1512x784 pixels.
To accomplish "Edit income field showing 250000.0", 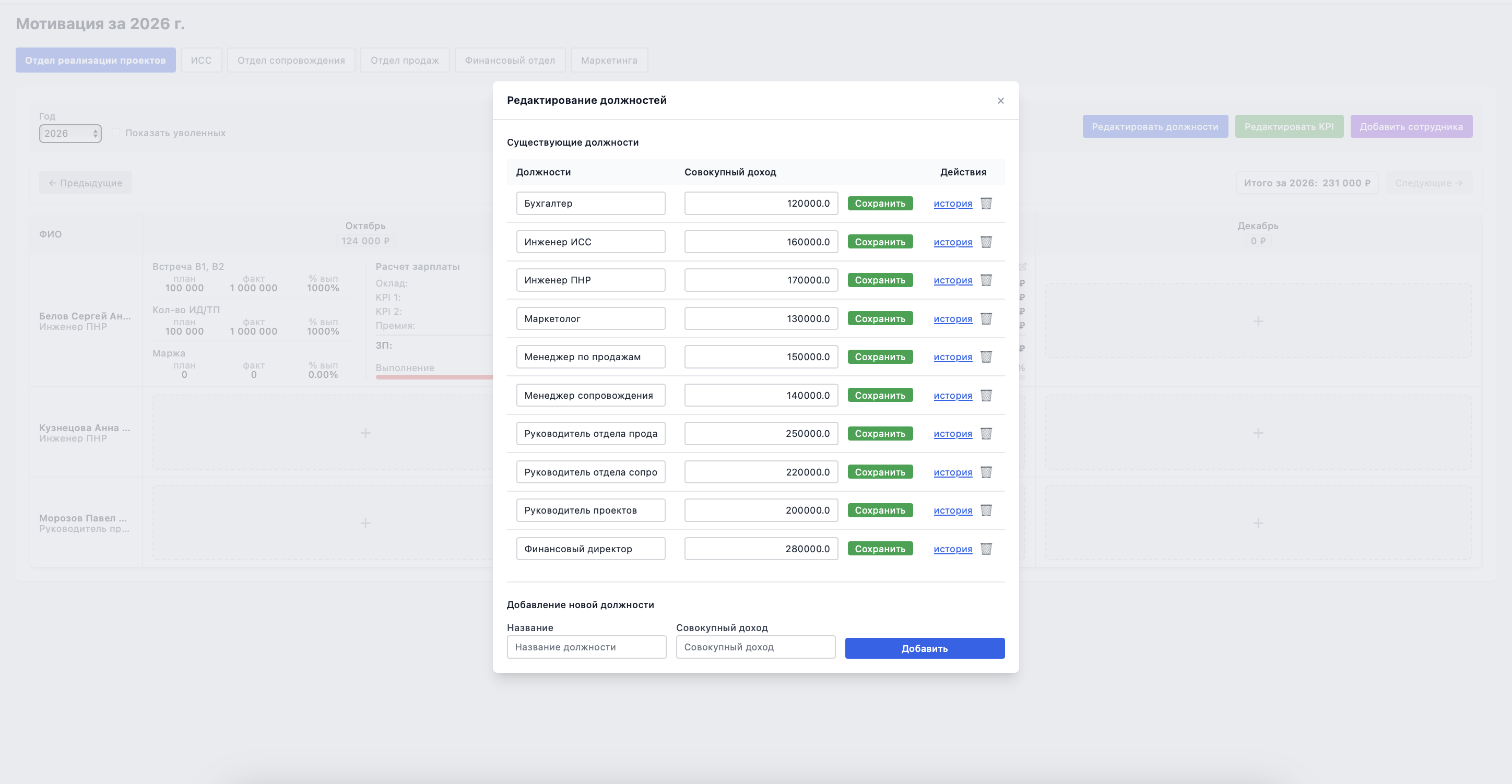I will [x=761, y=434].
